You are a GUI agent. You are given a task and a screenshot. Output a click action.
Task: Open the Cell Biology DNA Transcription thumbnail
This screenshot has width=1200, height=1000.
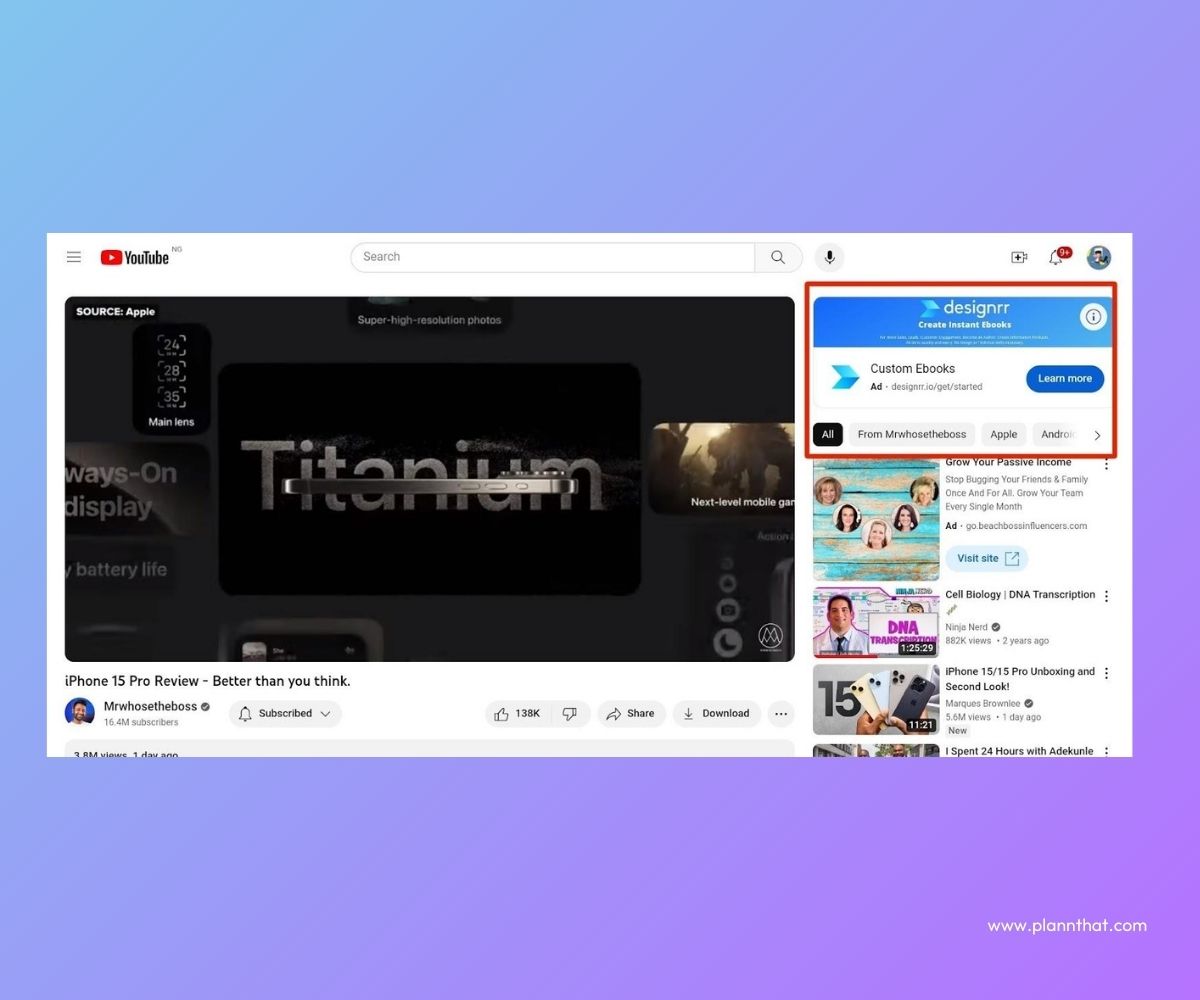tap(876, 622)
